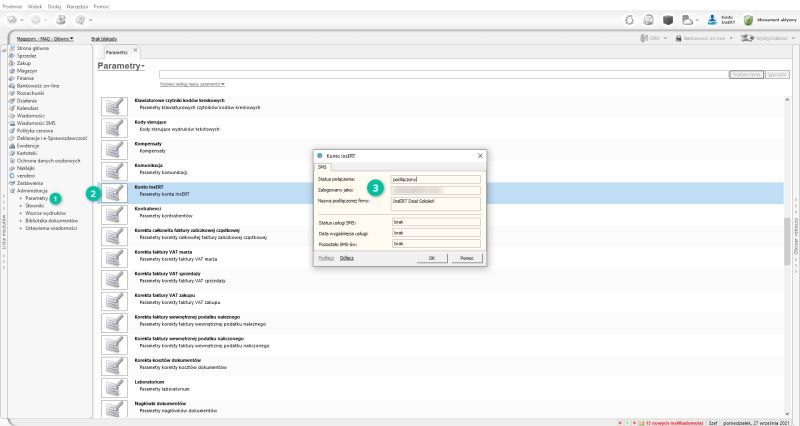Click the printer icon in the toolbar

tap(61, 20)
